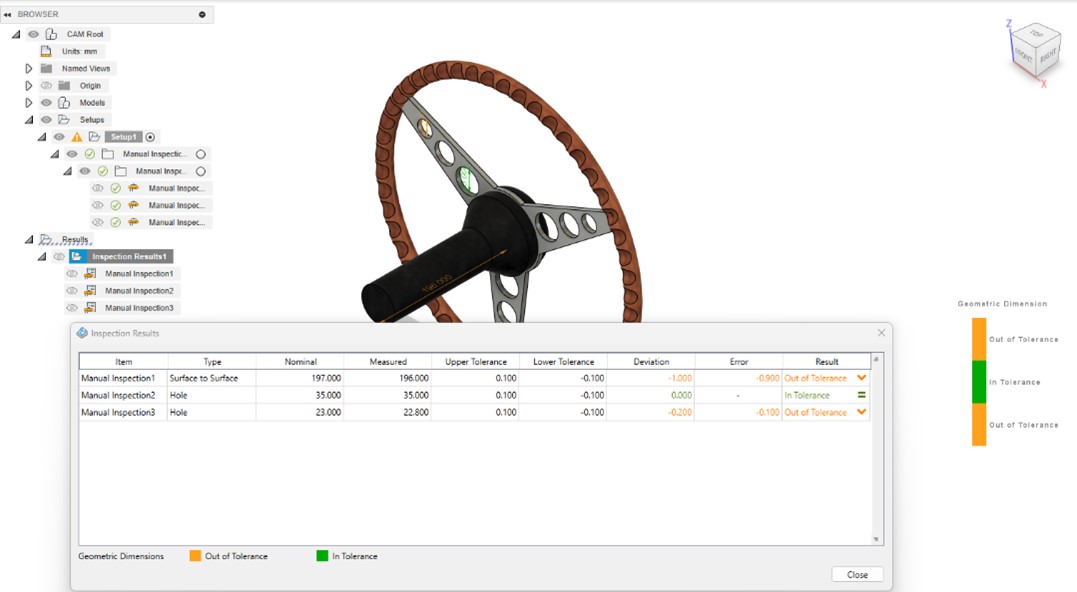Select the Manual Inspection2 results row
This screenshot has width=1077, height=592.
pyautogui.click(x=120, y=394)
